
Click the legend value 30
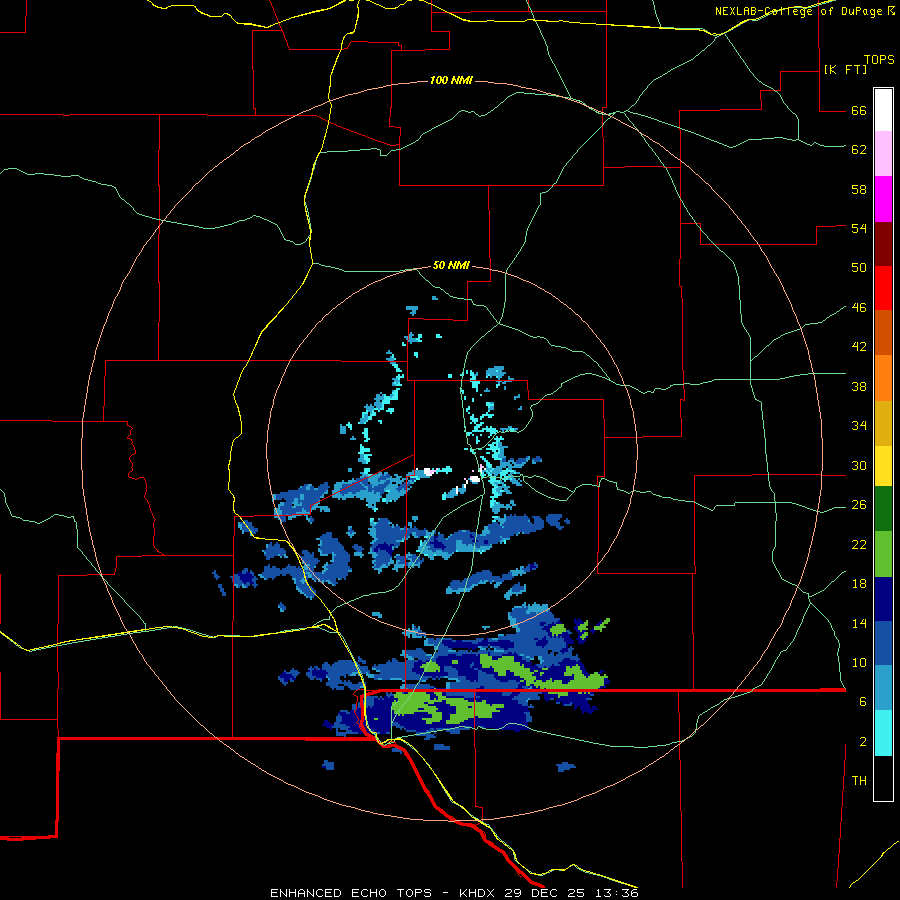click(x=859, y=465)
